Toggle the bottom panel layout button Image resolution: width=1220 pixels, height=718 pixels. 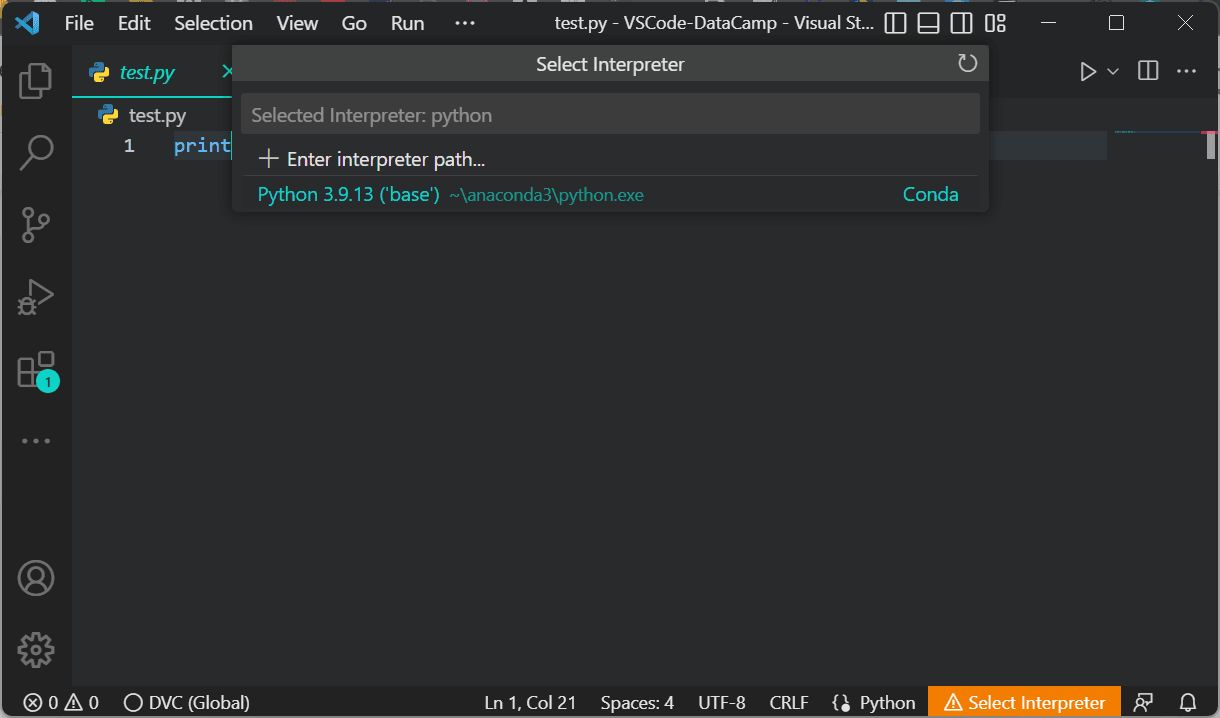(928, 23)
